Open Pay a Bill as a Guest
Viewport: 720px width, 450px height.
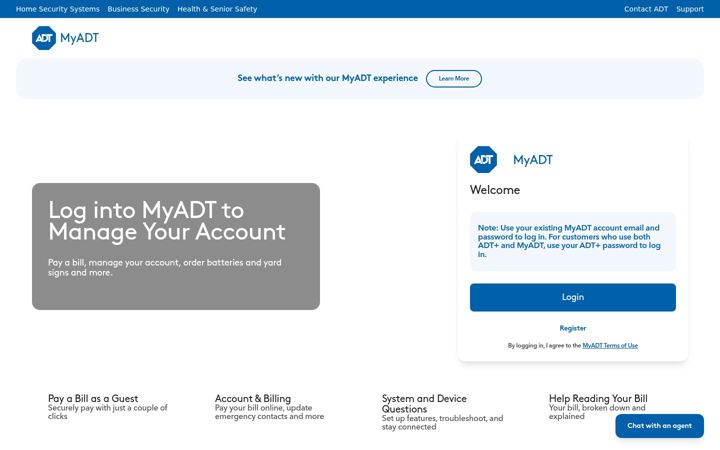click(93, 398)
